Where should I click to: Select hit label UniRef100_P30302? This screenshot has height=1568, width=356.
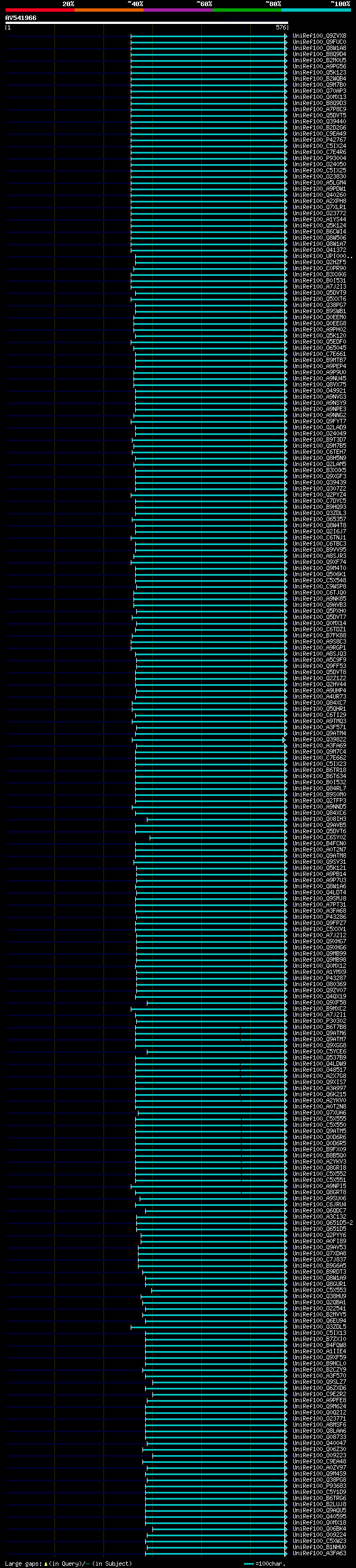coord(319,1021)
